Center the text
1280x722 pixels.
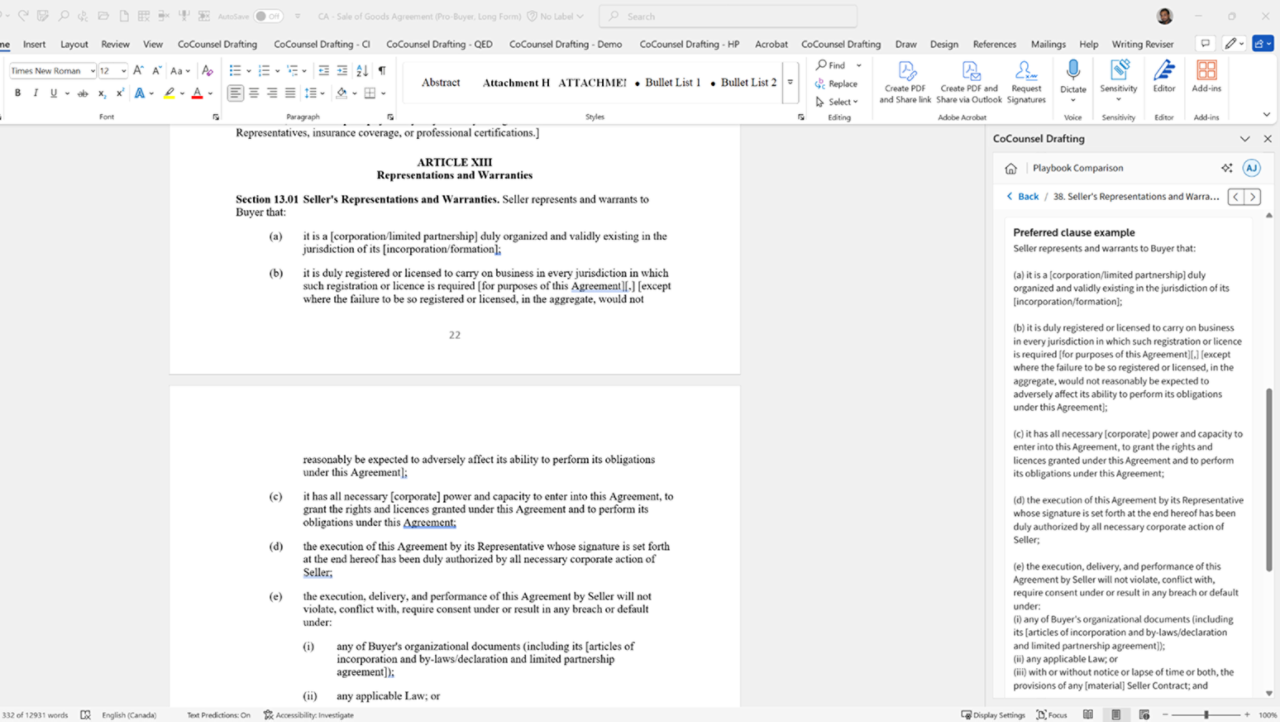pyautogui.click(x=254, y=93)
